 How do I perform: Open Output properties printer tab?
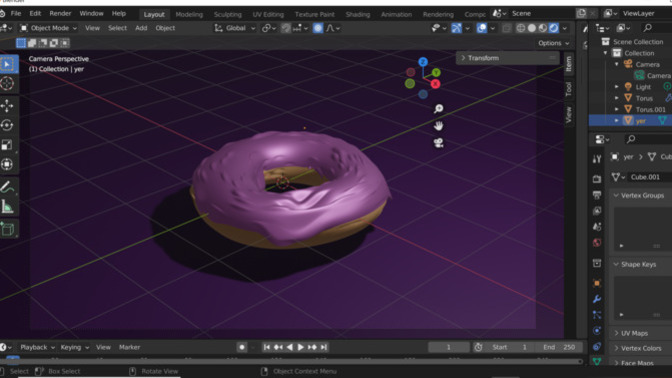[x=597, y=195]
